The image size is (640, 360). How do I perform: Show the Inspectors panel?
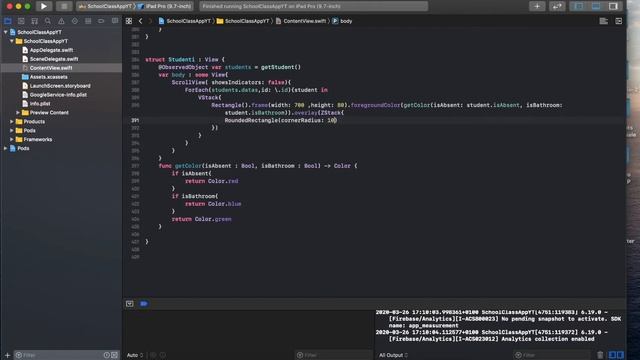tap(613, 6)
